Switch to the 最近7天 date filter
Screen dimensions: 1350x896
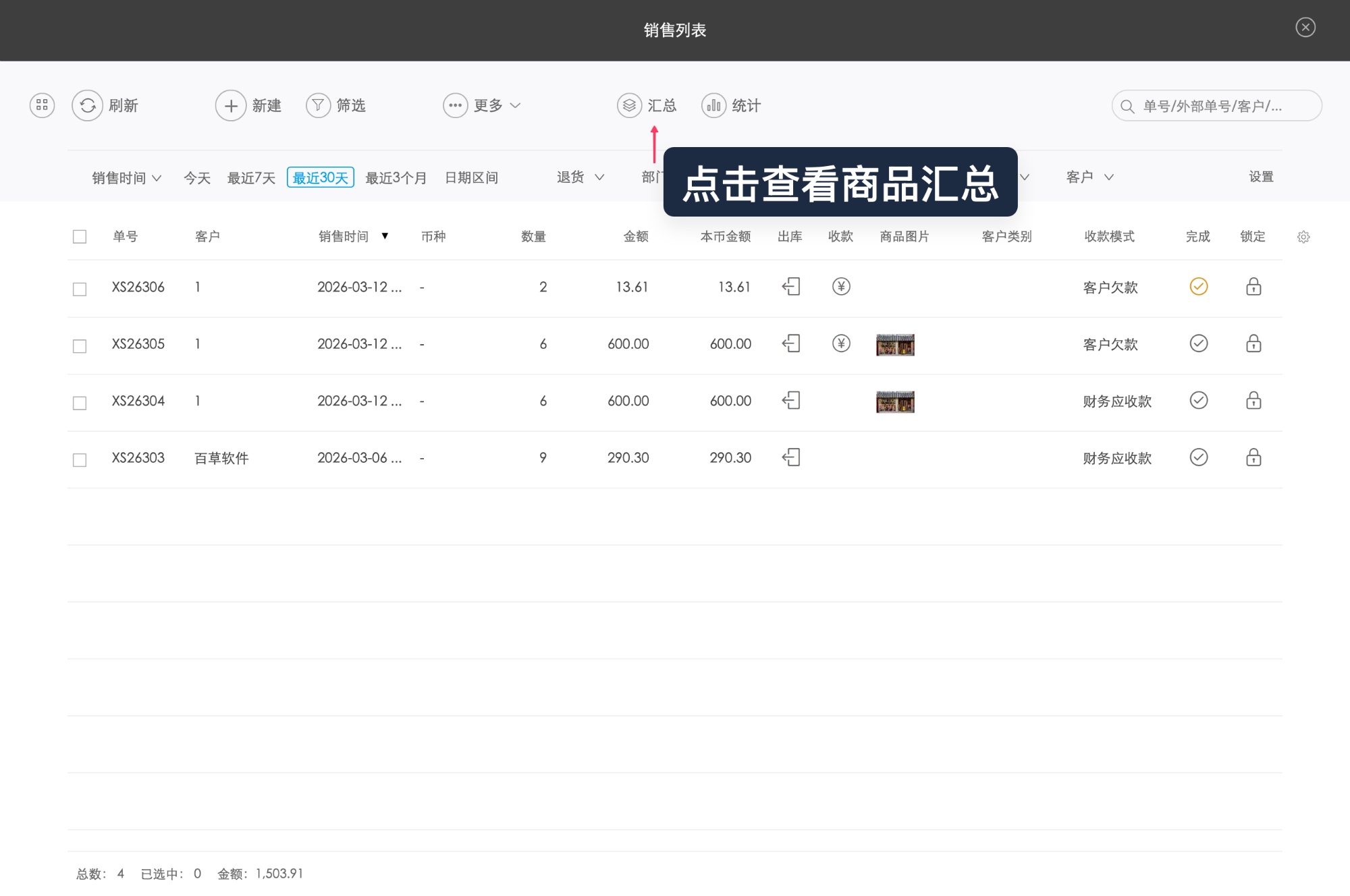pyautogui.click(x=251, y=177)
